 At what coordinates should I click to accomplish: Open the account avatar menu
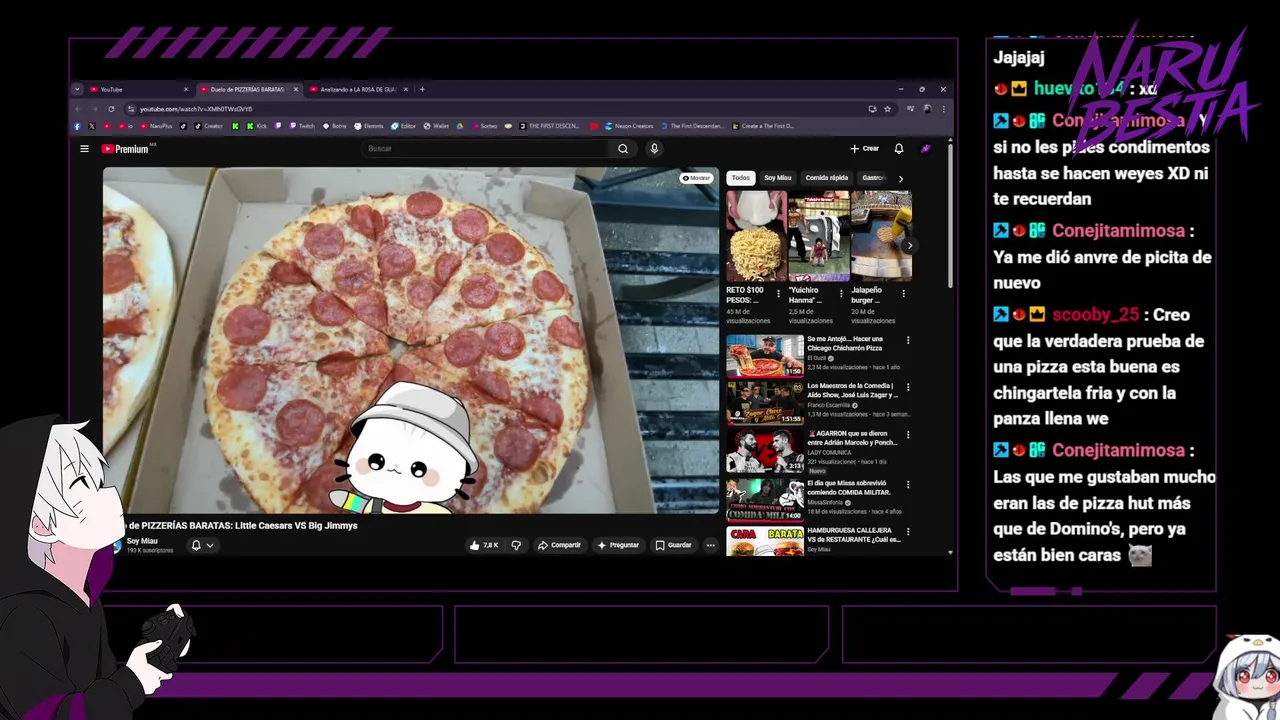coord(925,149)
